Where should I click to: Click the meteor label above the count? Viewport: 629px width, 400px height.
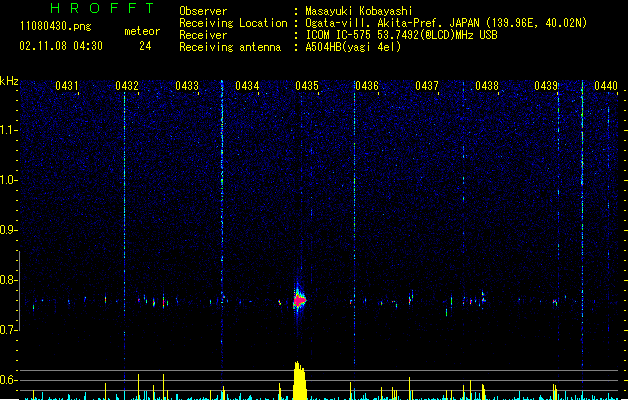click(x=142, y=31)
